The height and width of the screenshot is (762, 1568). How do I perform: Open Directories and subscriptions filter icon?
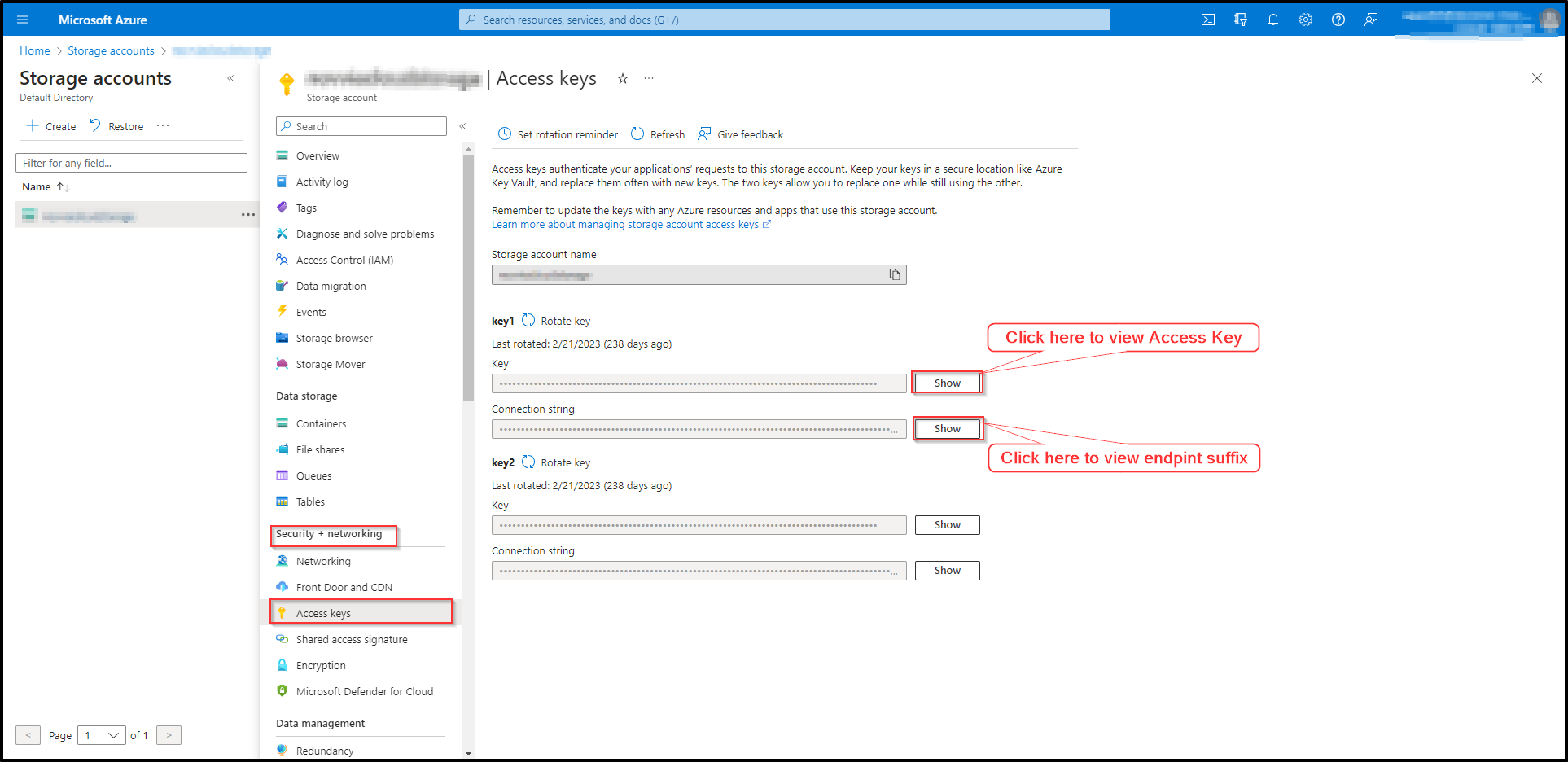[x=1241, y=20]
